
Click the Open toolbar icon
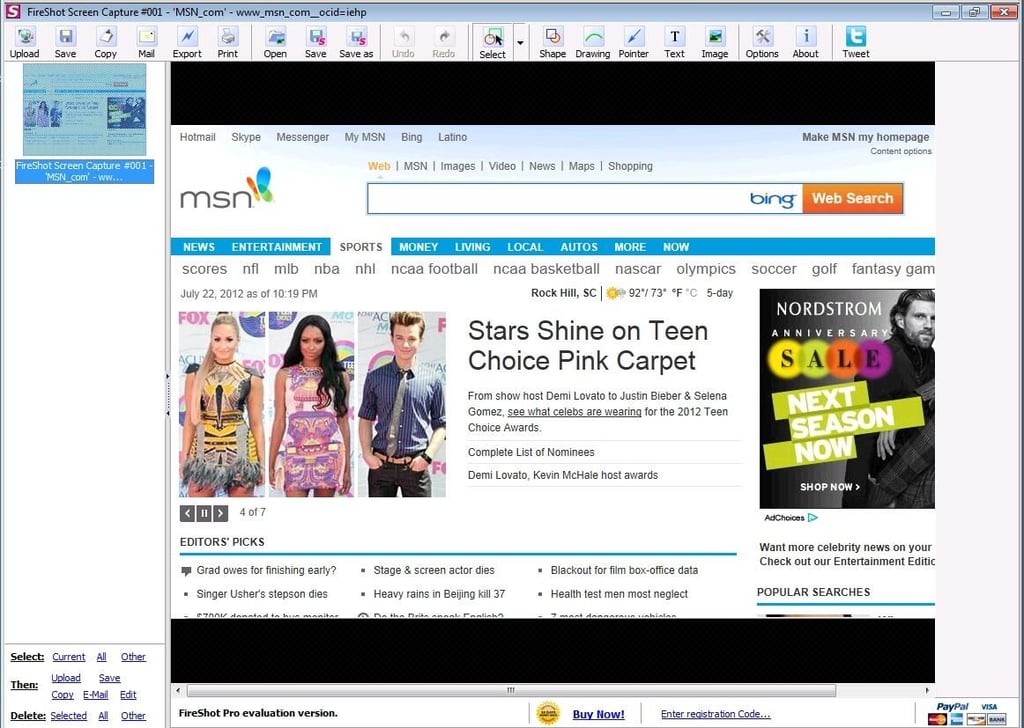click(275, 43)
